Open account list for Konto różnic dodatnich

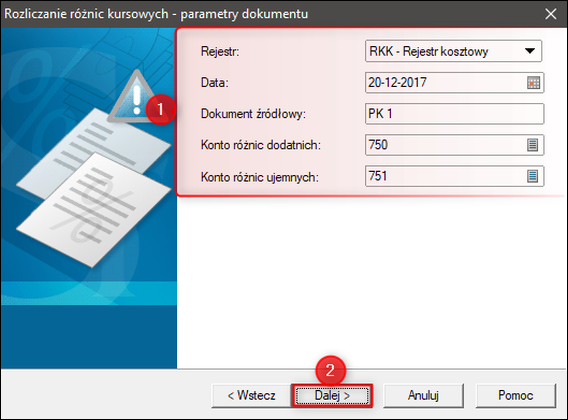pos(532,145)
